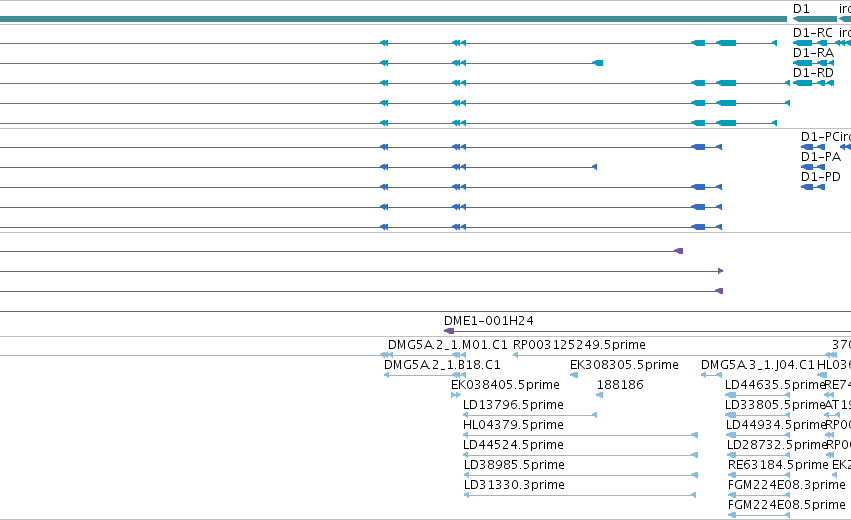Open the LD28732.5prime label
Image resolution: width=851 pixels, height=520 pixels.
[x=777, y=445]
